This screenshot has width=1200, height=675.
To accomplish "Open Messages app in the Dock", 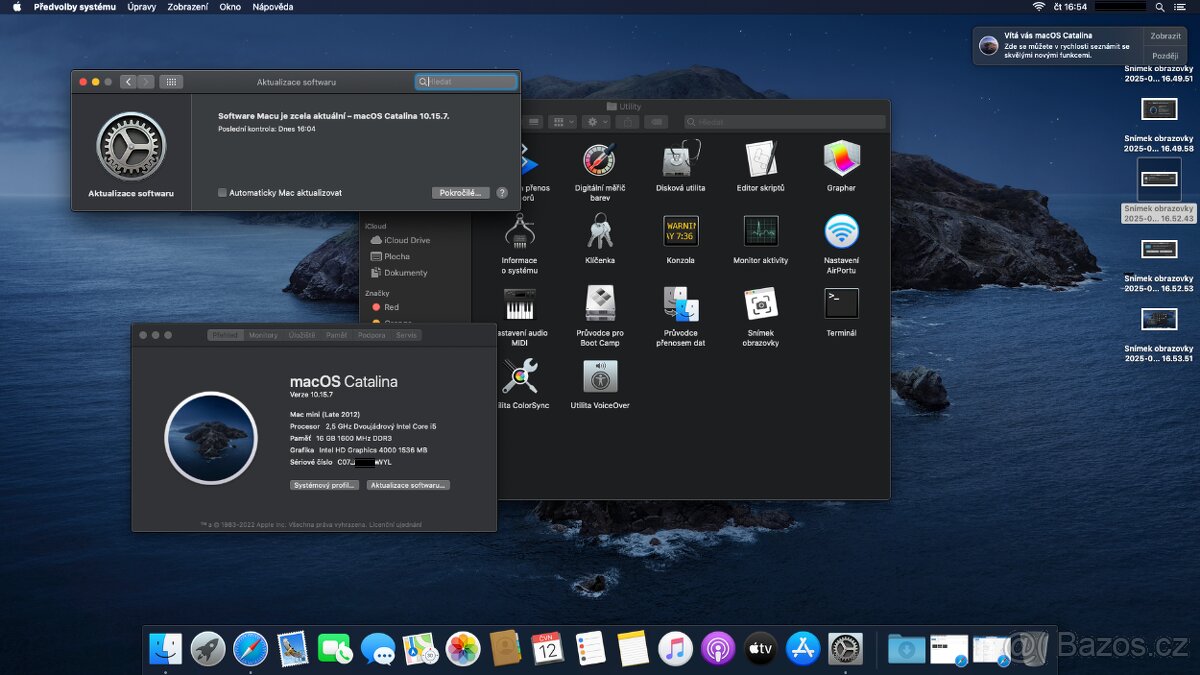I will [x=378, y=649].
